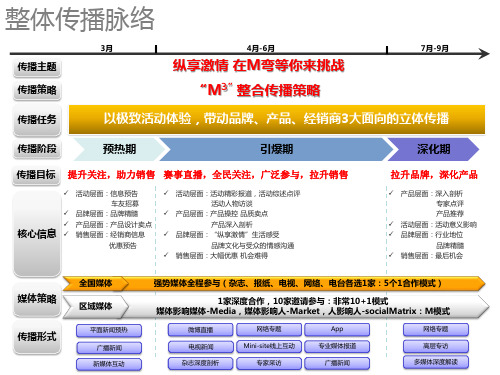Click the 产品层面：深入剖析 bullet
Image resolution: width=500 pixels, height=375 pixels.
click(x=431, y=194)
